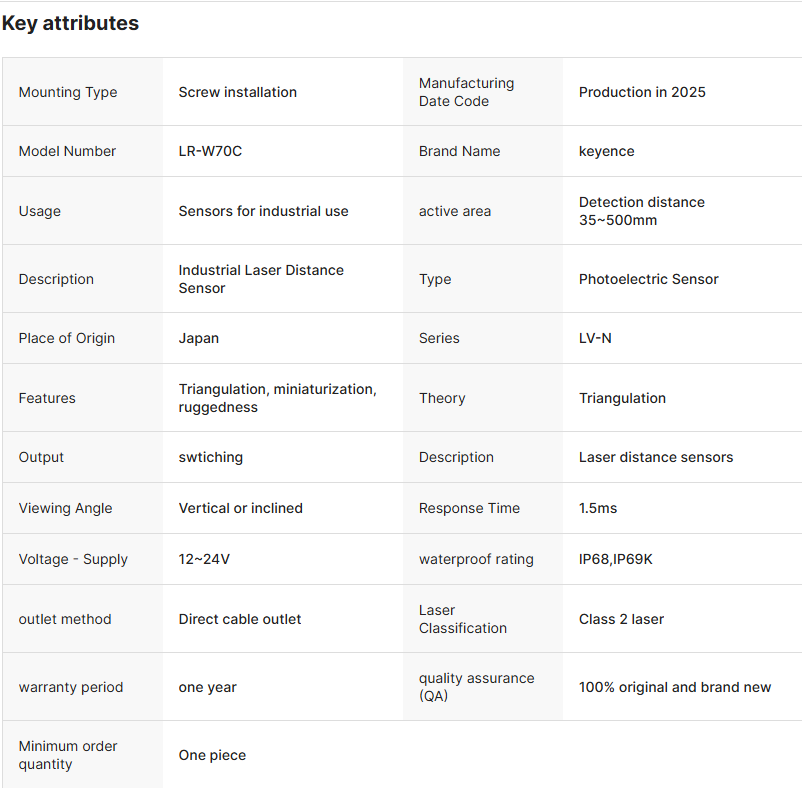Image resolution: width=802 pixels, height=788 pixels.
Task: Select the LV-N series value
Action: (x=595, y=338)
